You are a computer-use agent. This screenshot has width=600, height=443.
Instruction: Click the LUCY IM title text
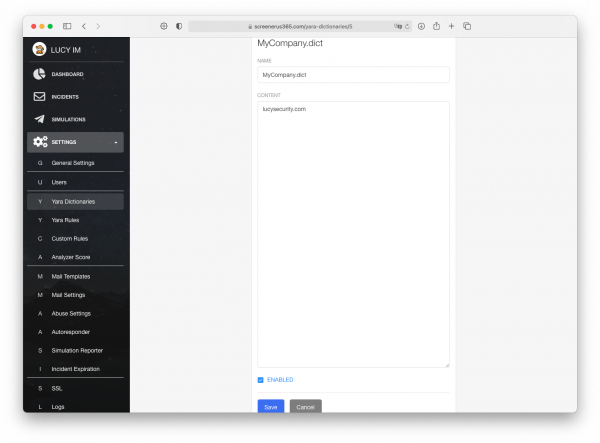[66, 50]
